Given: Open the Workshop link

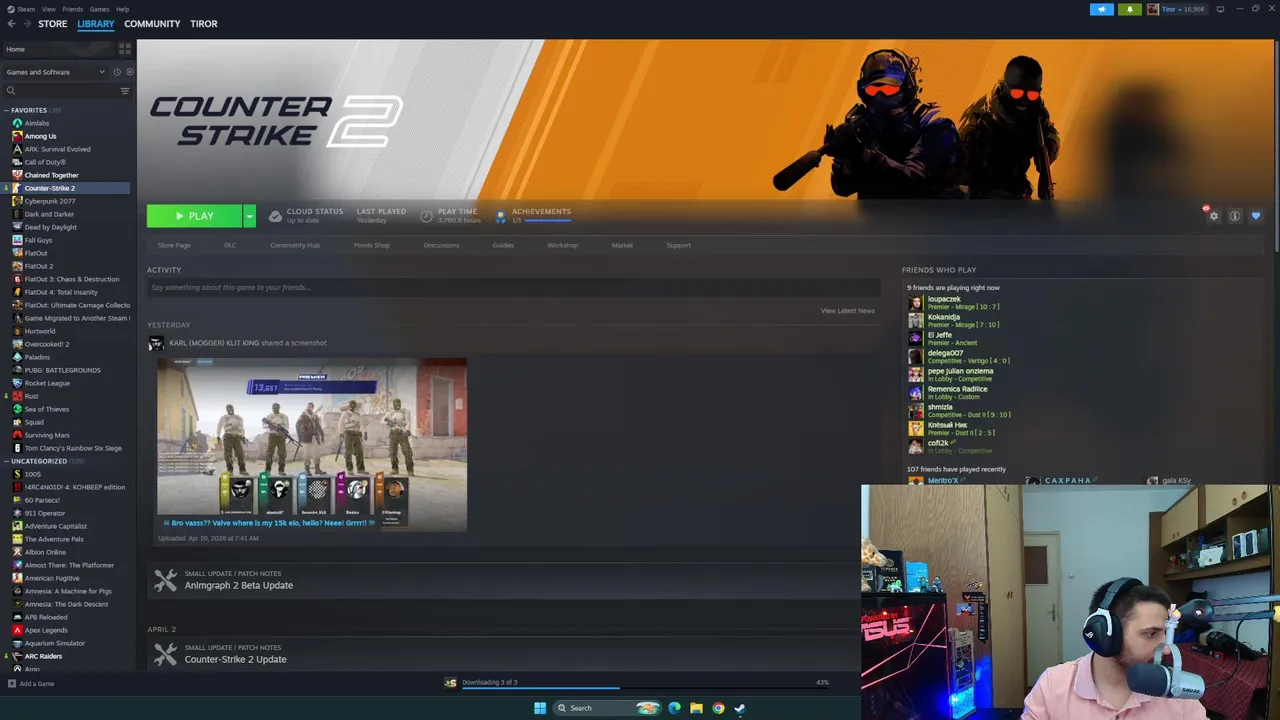Looking at the screenshot, I should click(x=562, y=245).
